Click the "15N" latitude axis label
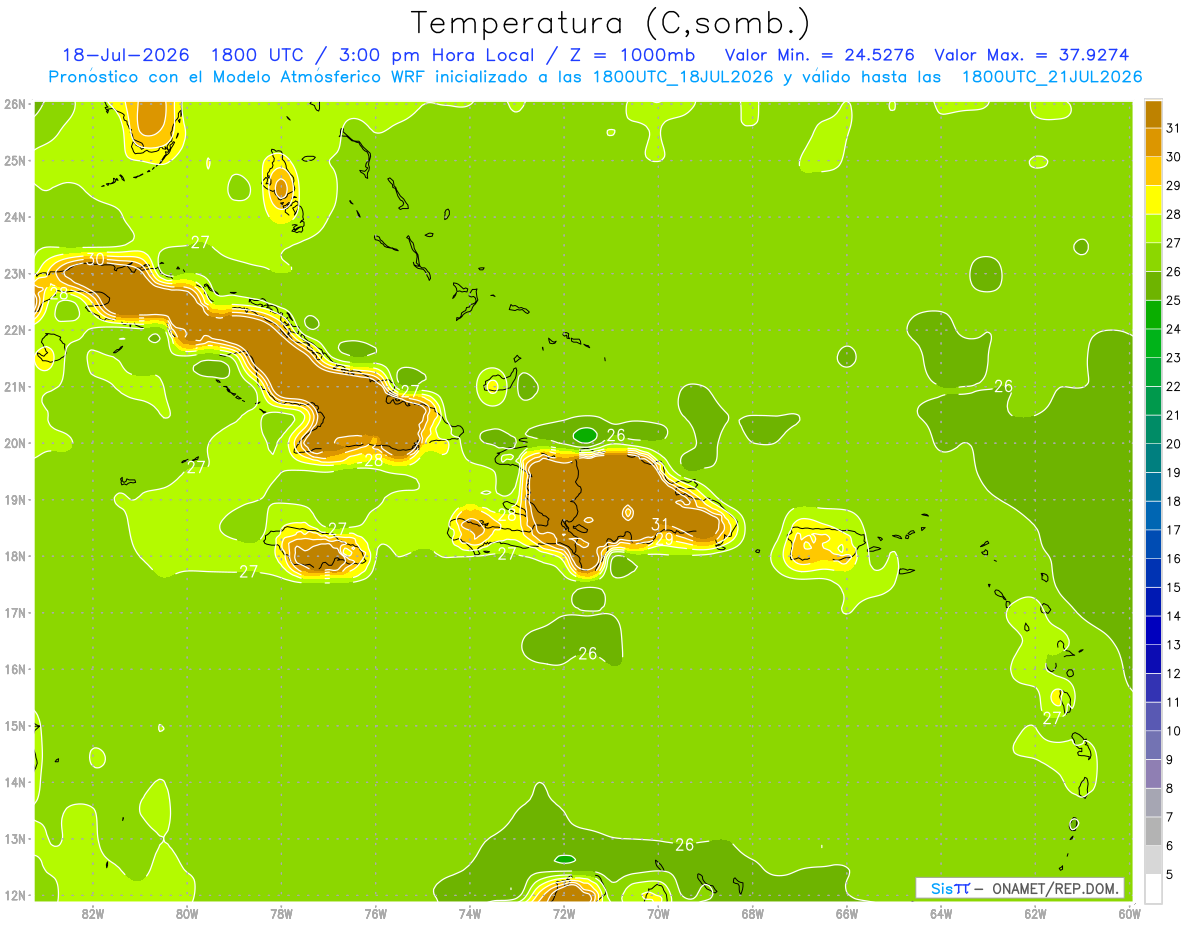This screenshot has width=1200, height=927. point(14,726)
